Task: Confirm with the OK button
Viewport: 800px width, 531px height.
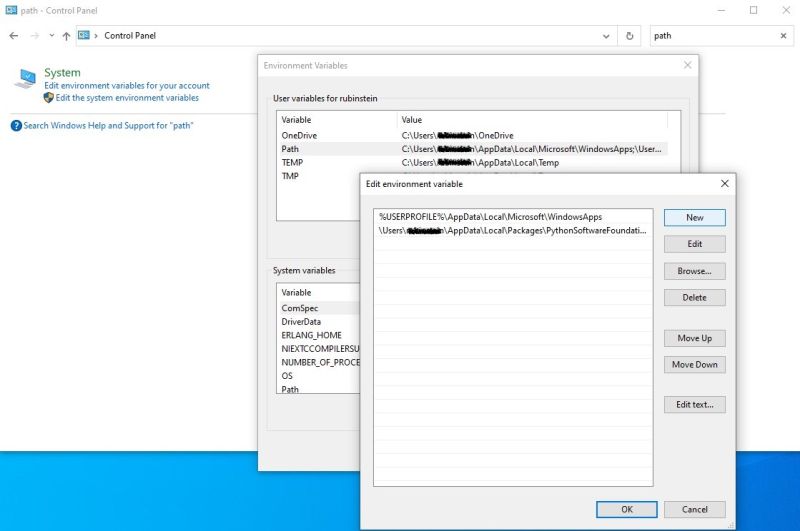Action: click(627, 510)
